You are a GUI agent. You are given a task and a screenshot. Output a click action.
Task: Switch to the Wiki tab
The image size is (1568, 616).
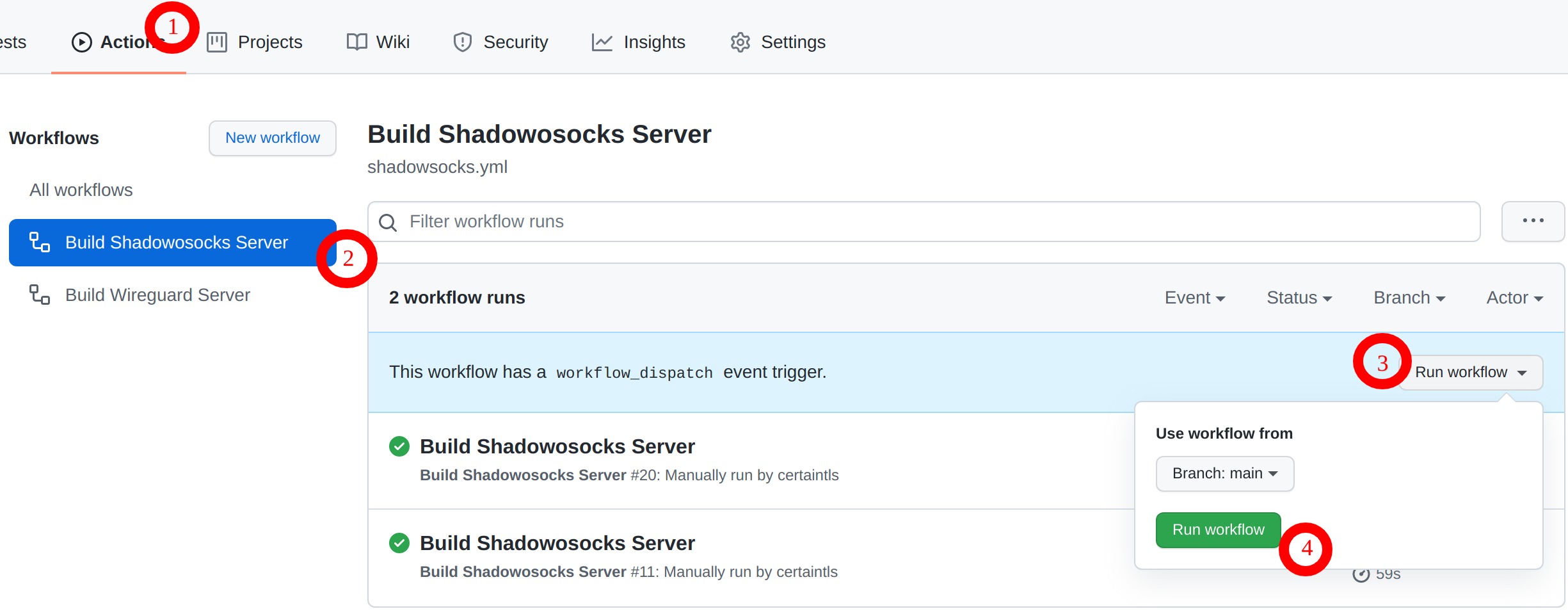coord(378,42)
